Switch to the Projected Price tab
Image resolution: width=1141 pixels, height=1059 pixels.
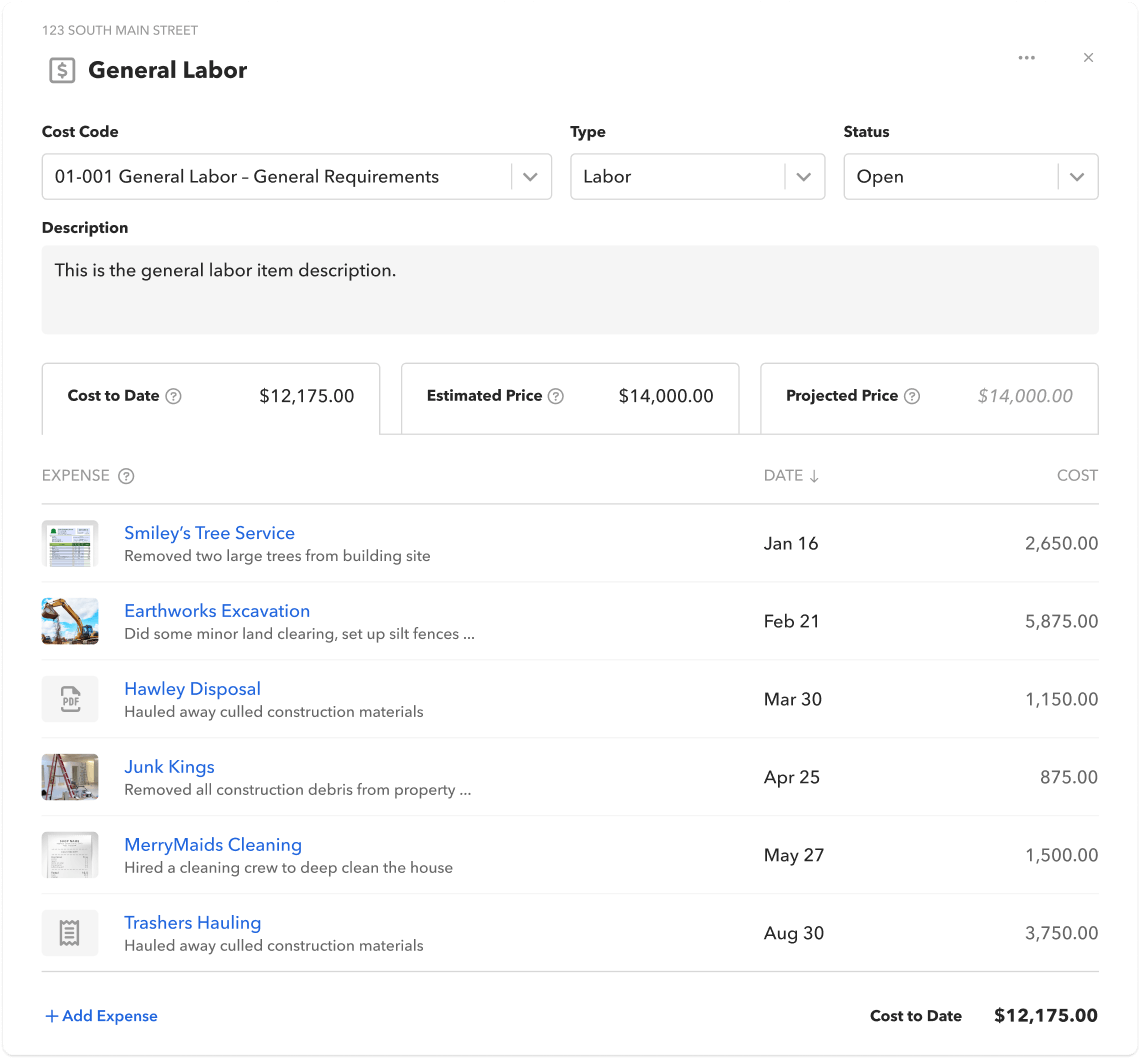click(x=929, y=397)
